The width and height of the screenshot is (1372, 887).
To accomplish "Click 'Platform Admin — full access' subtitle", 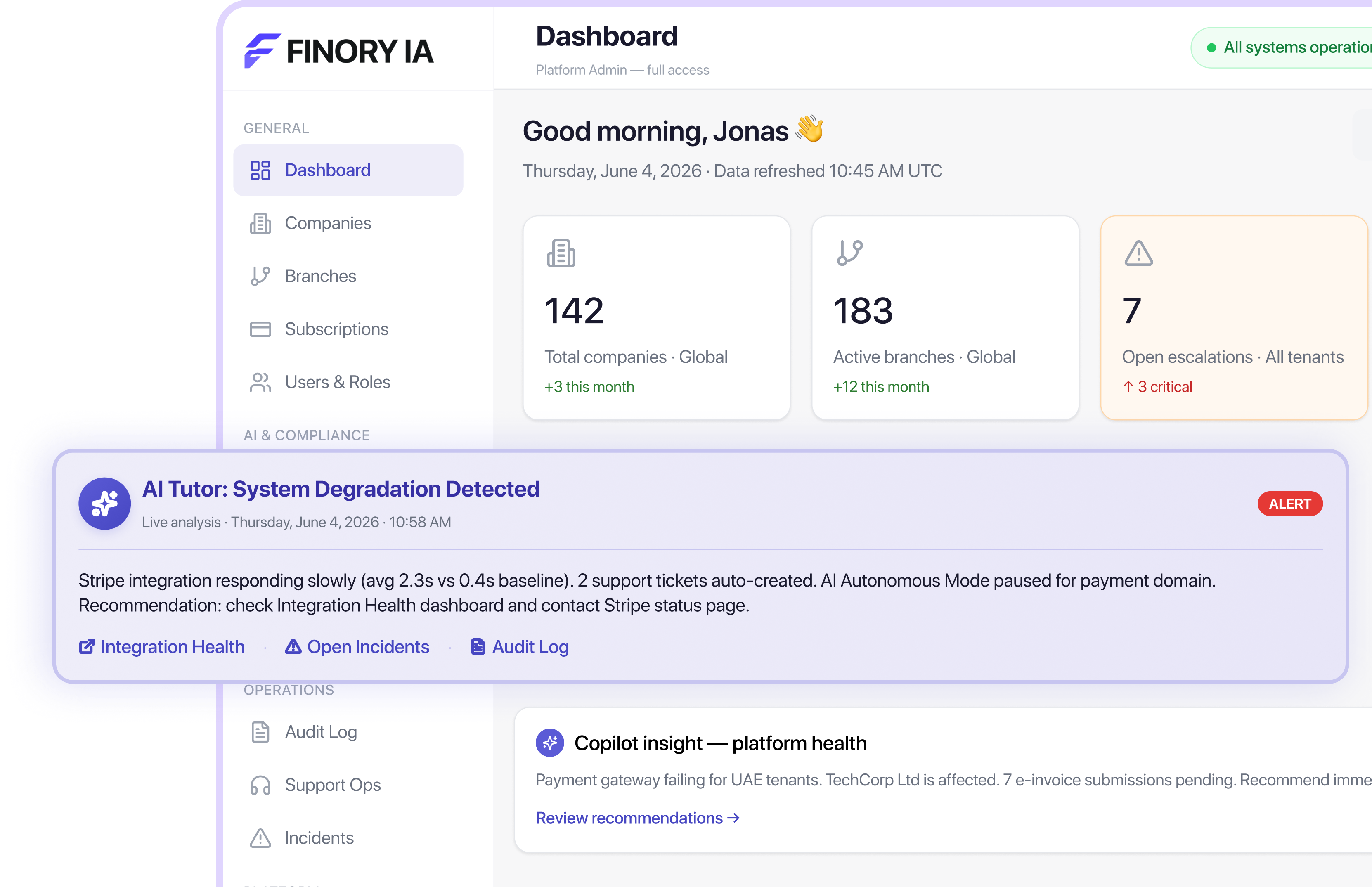I will coord(622,70).
